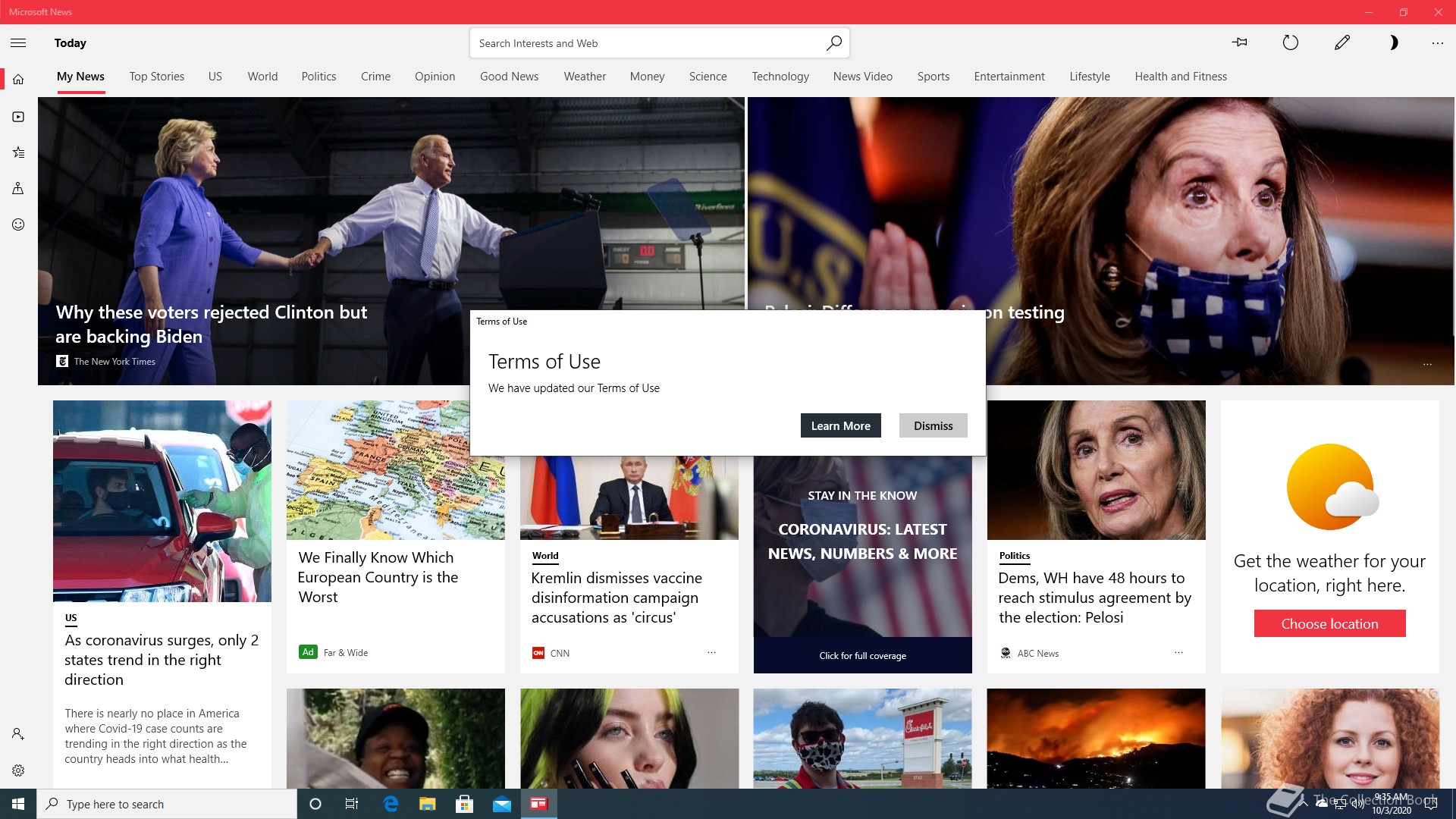Click the Windows taskbar search box
Image resolution: width=1456 pixels, height=819 pixels.
pyautogui.click(x=167, y=804)
